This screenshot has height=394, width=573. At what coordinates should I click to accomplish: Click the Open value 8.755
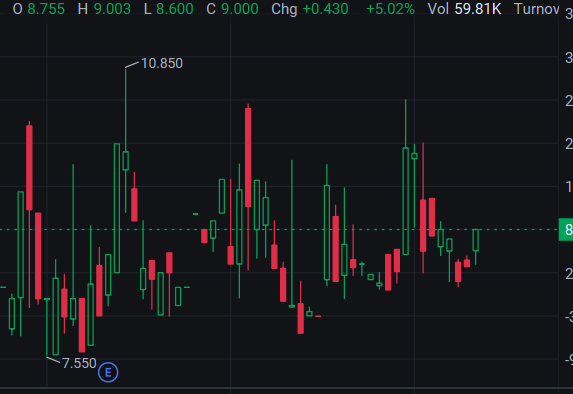coord(46,9)
